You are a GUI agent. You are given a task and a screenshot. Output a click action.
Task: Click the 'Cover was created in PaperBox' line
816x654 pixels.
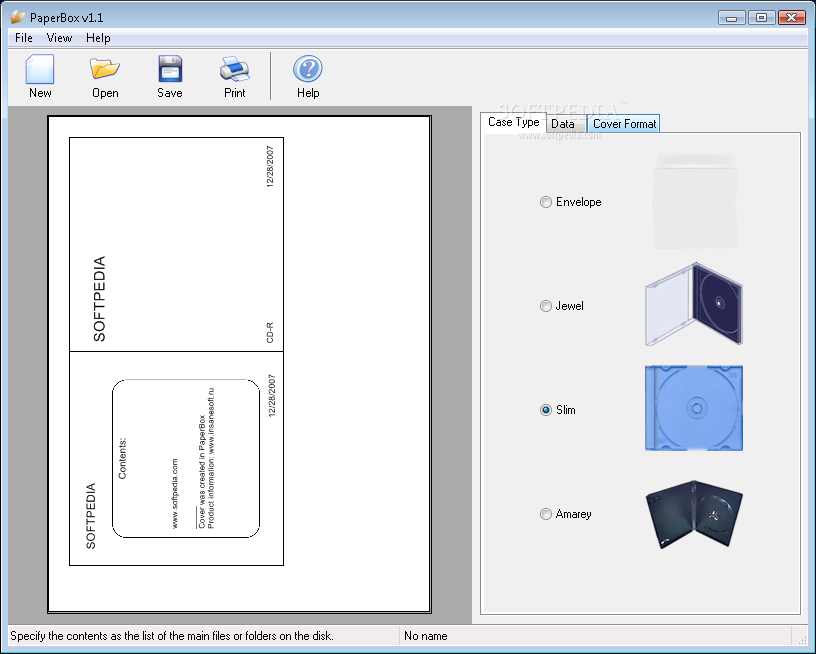pyautogui.click(x=202, y=471)
